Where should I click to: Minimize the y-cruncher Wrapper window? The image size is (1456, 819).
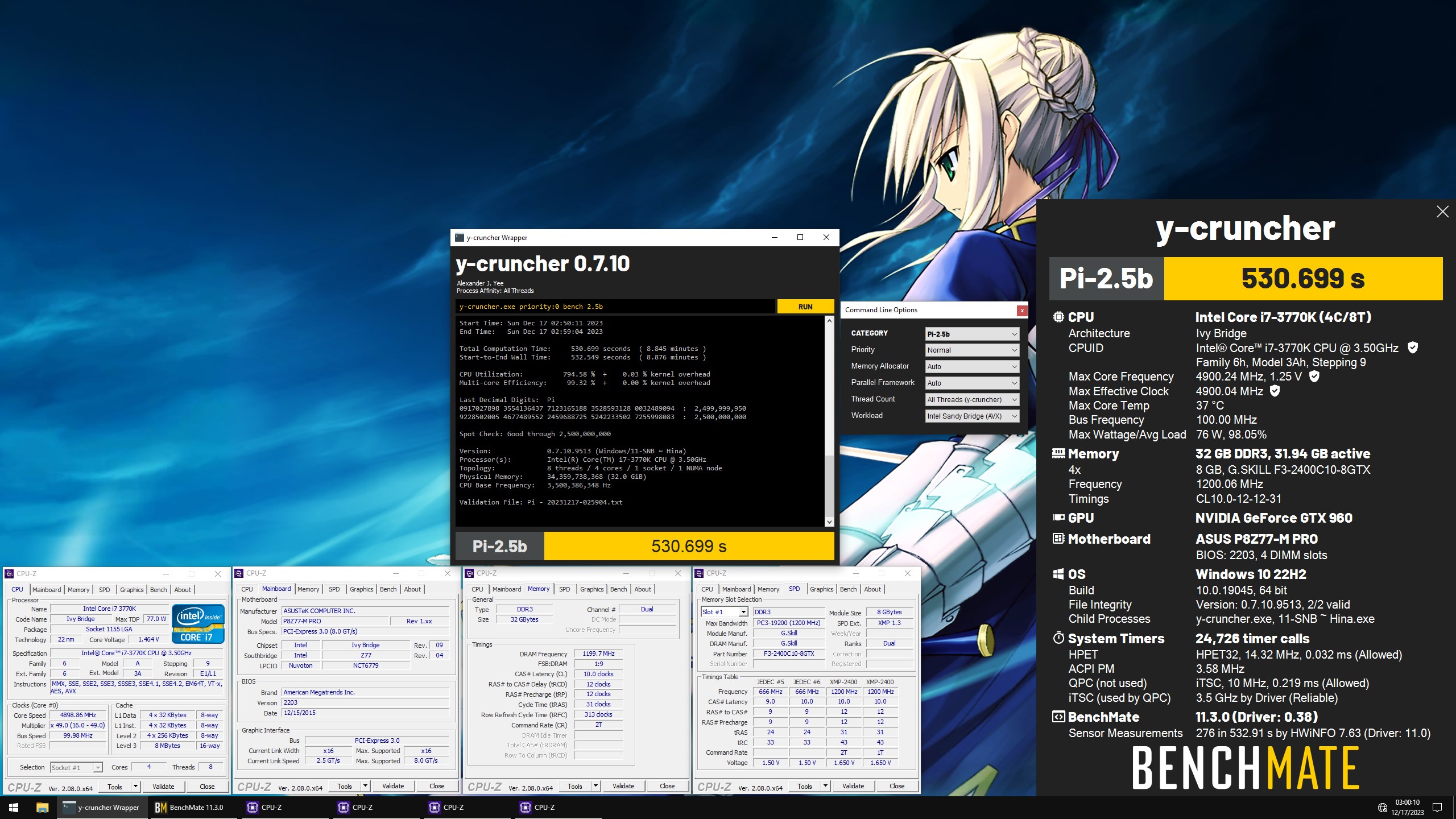(x=774, y=237)
